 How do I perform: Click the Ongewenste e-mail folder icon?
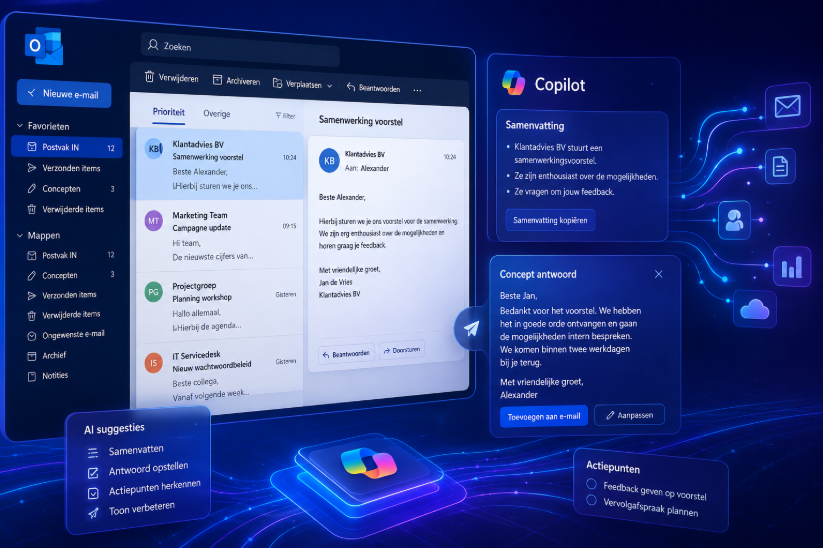pos(31,336)
